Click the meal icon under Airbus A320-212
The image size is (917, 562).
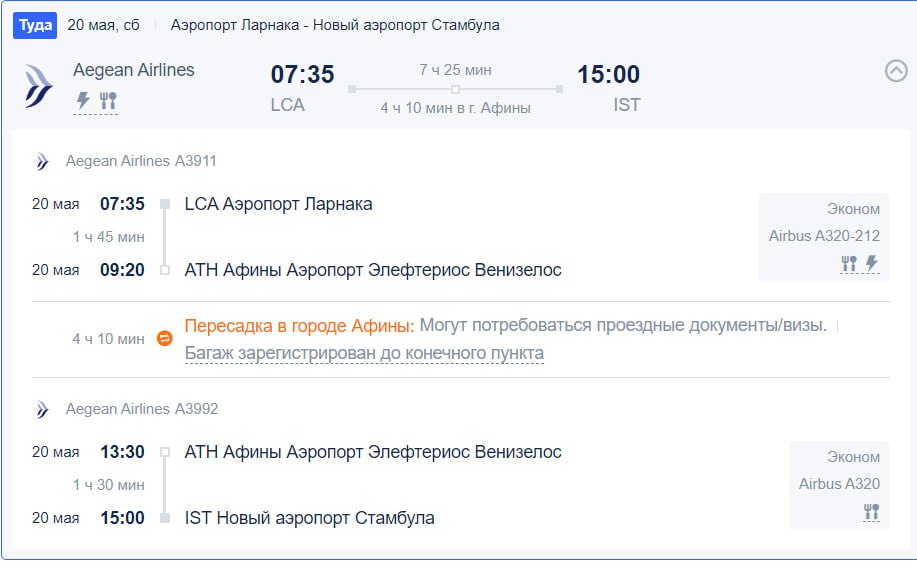point(849,263)
